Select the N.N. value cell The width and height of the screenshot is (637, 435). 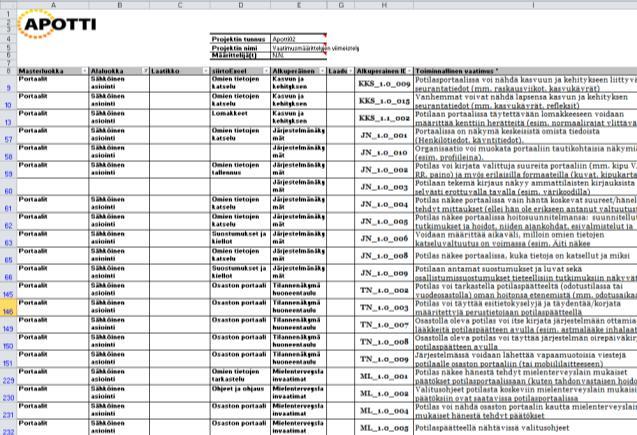click(x=299, y=56)
